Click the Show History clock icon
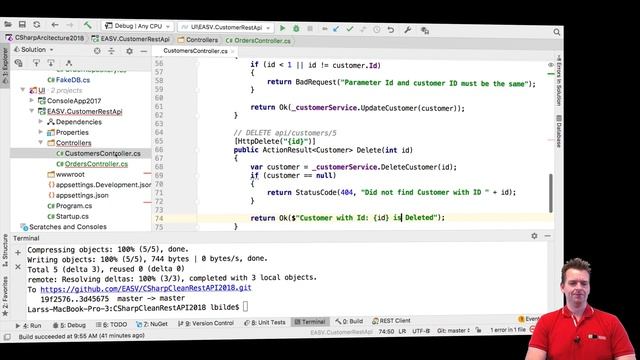Image resolution: width=640 pixels, height=360 pixels. 377,29
